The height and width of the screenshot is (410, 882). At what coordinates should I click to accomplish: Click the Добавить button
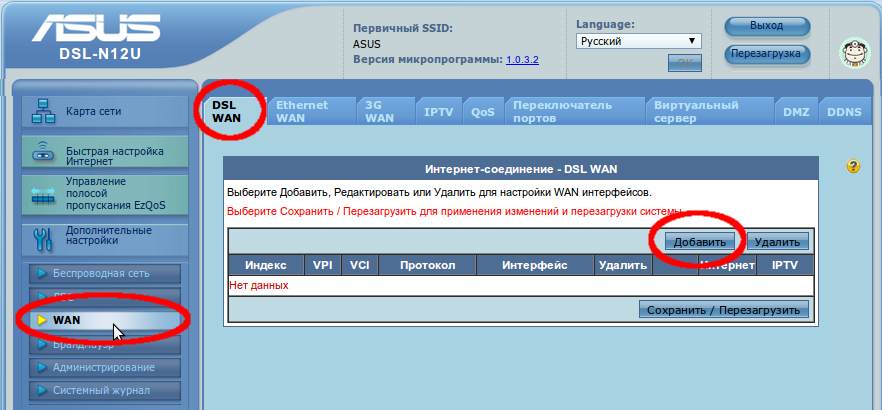click(x=700, y=242)
